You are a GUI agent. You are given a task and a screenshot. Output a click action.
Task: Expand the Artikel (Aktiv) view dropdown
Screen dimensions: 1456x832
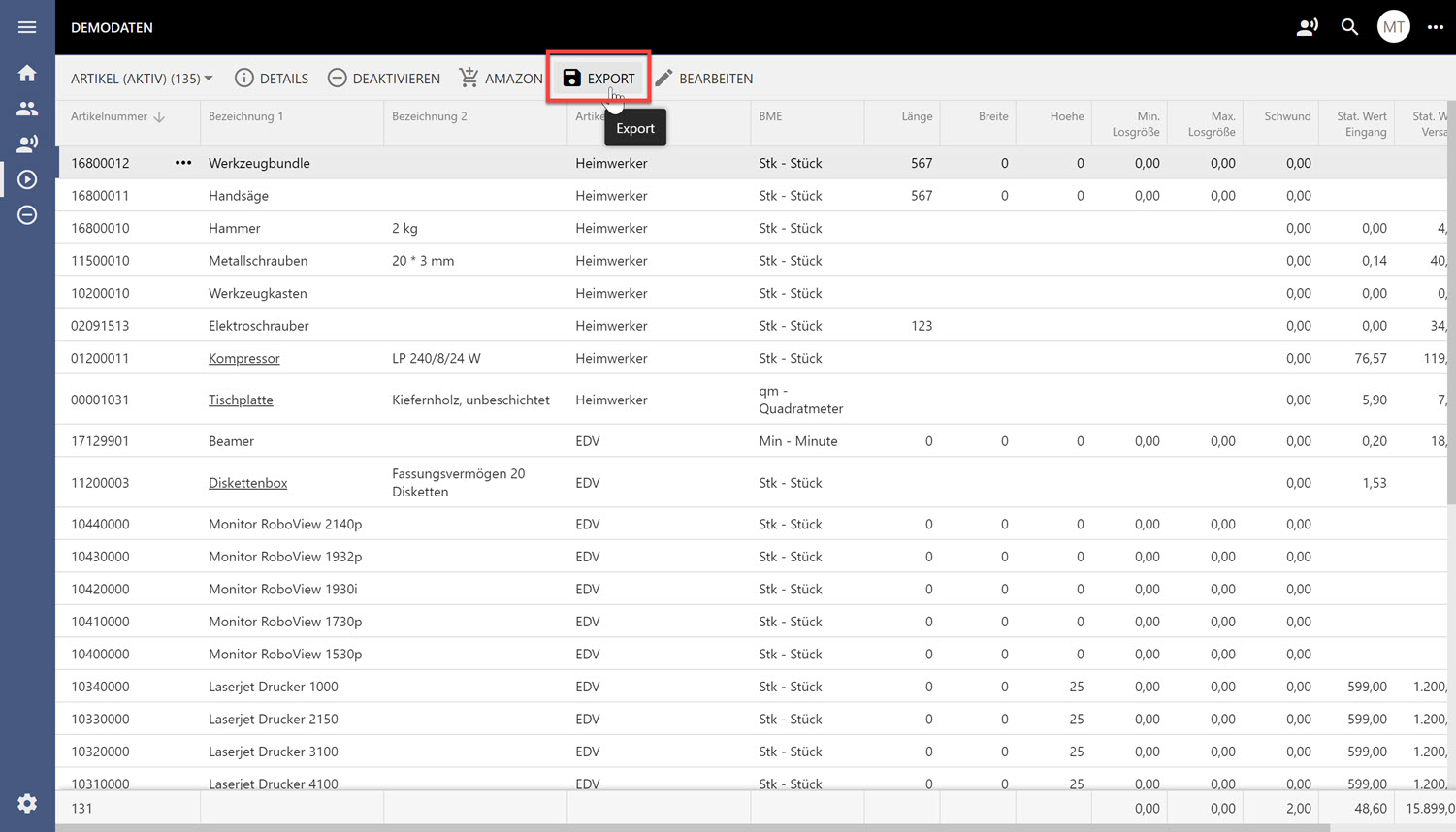click(142, 79)
